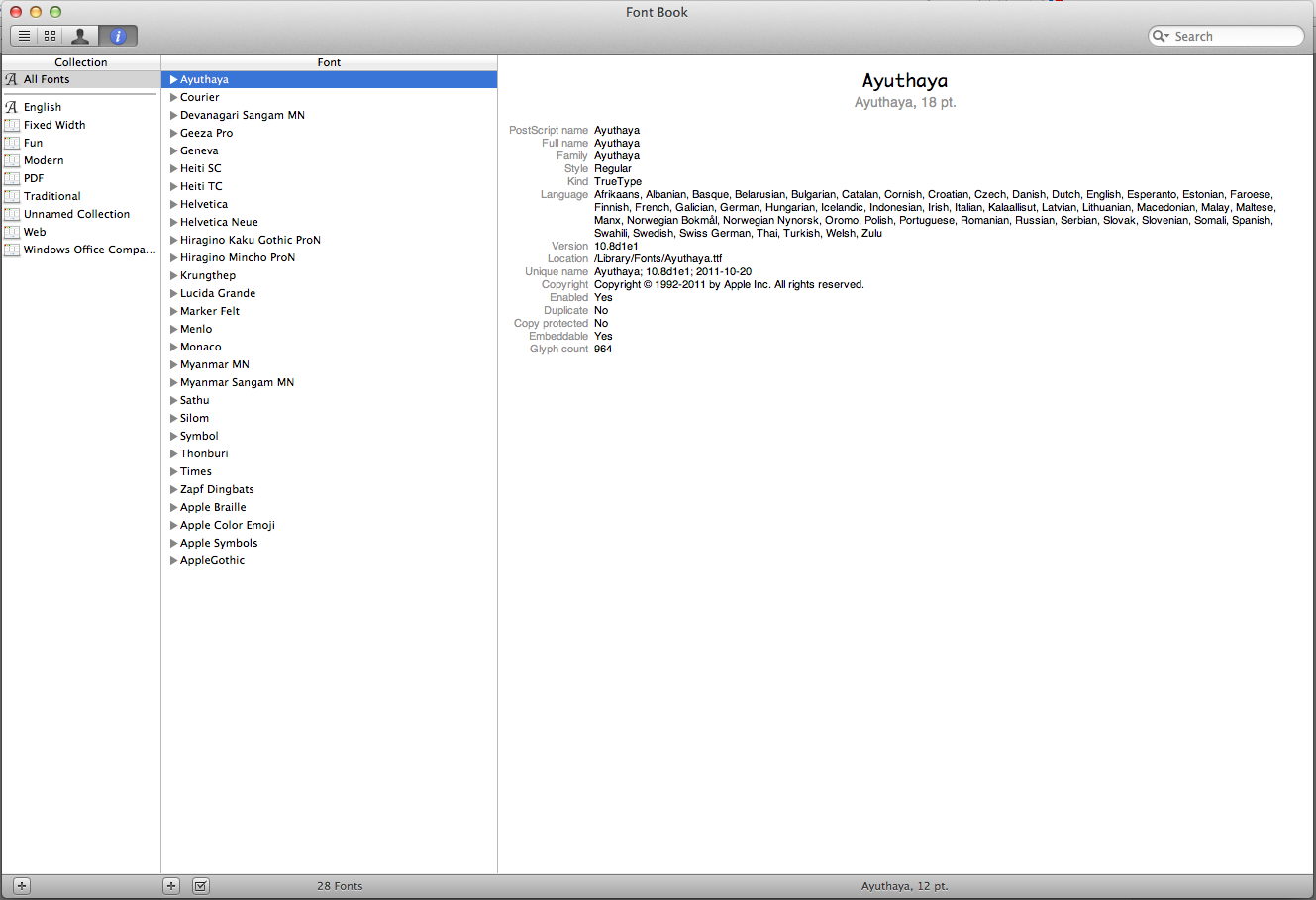The width and height of the screenshot is (1316, 900).
Task: Click the large Ayuthaya preview heading
Action: click(905, 81)
